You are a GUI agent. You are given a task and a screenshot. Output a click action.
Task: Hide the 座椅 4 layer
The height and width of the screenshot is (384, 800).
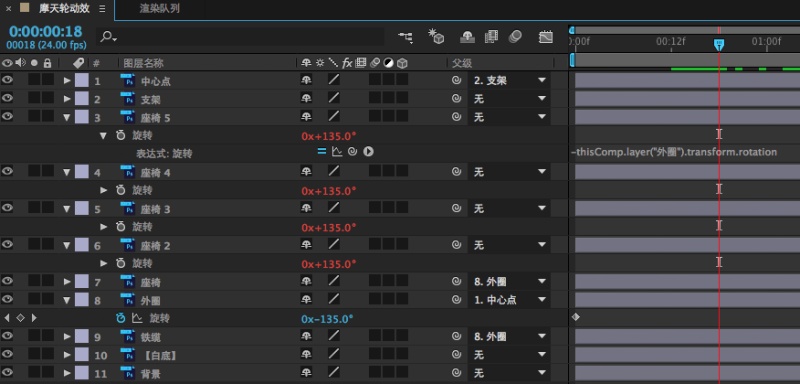coord(7,171)
